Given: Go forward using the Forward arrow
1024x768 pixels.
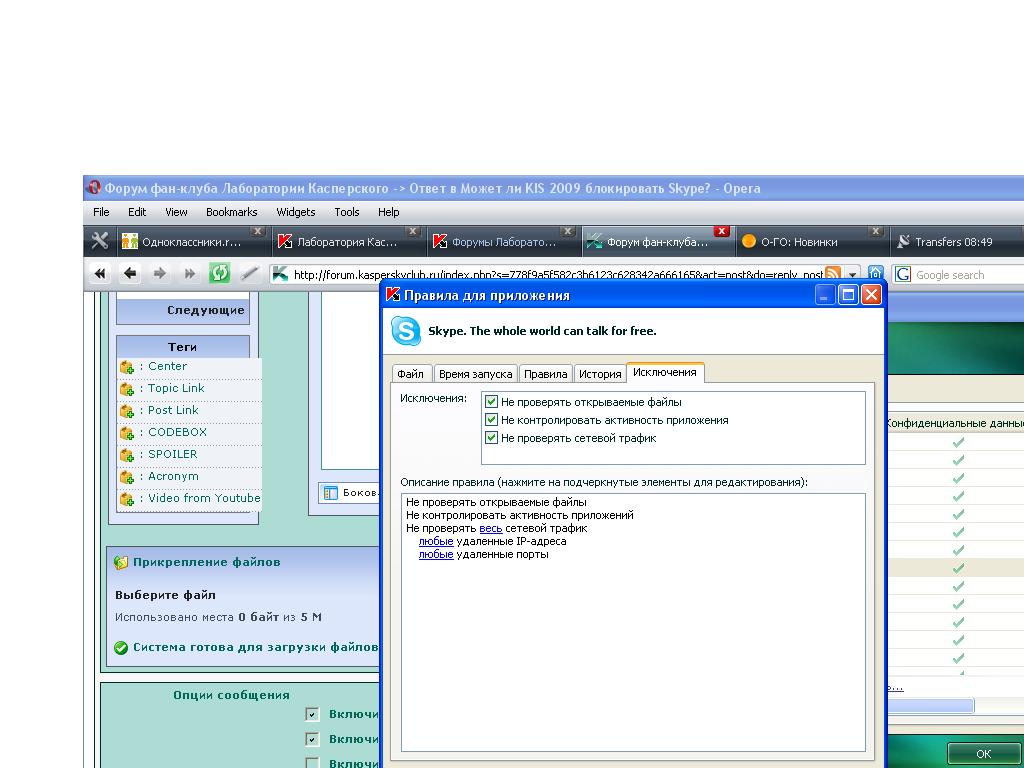Looking at the screenshot, I should point(159,274).
